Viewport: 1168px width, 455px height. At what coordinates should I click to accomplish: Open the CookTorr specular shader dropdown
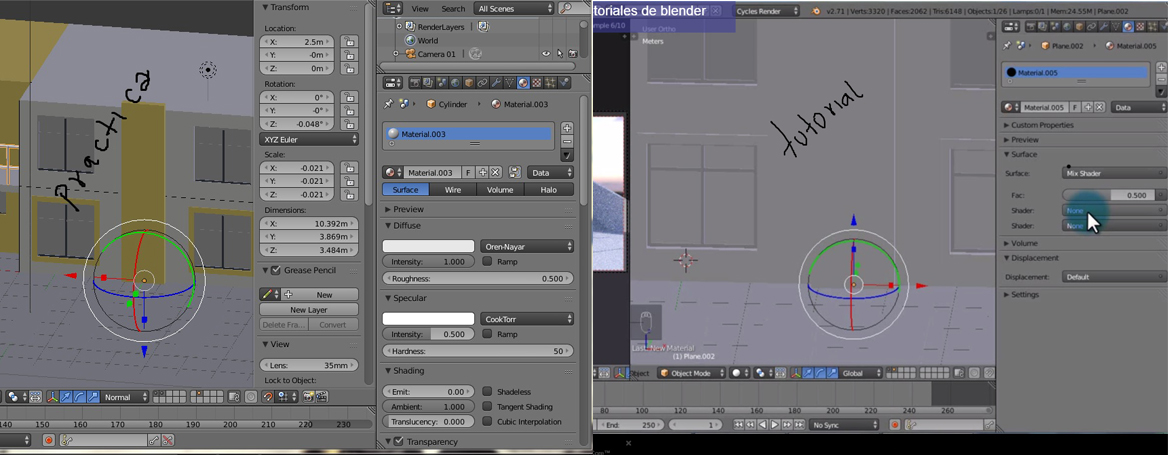pos(527,319)
